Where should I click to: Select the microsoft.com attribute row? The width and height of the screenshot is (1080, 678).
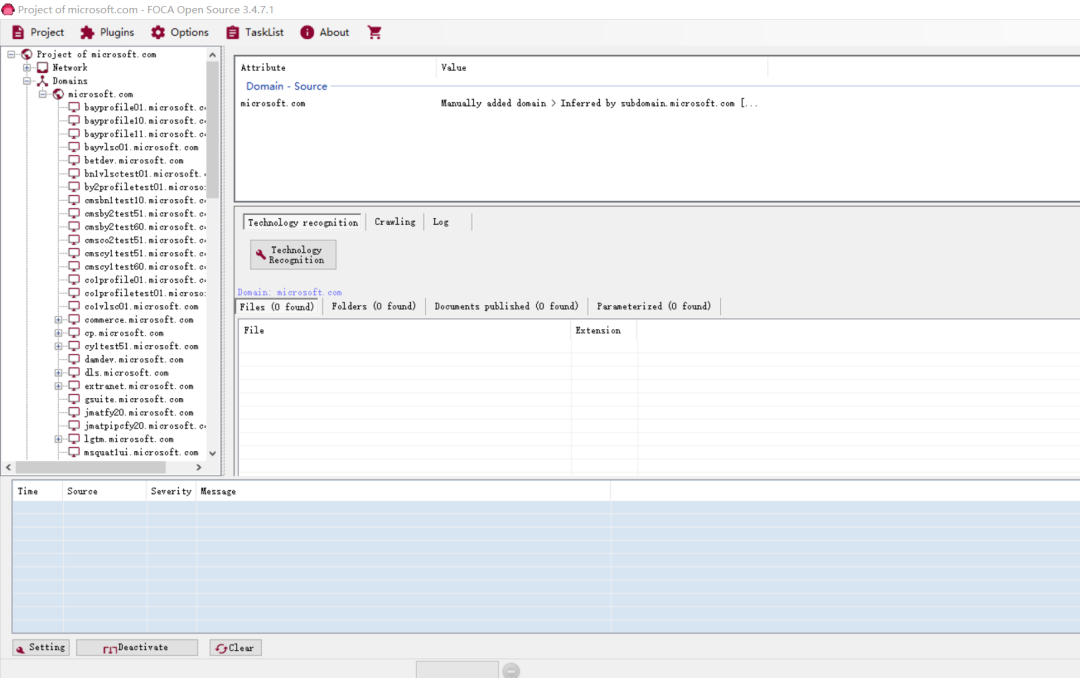point(502,103)
